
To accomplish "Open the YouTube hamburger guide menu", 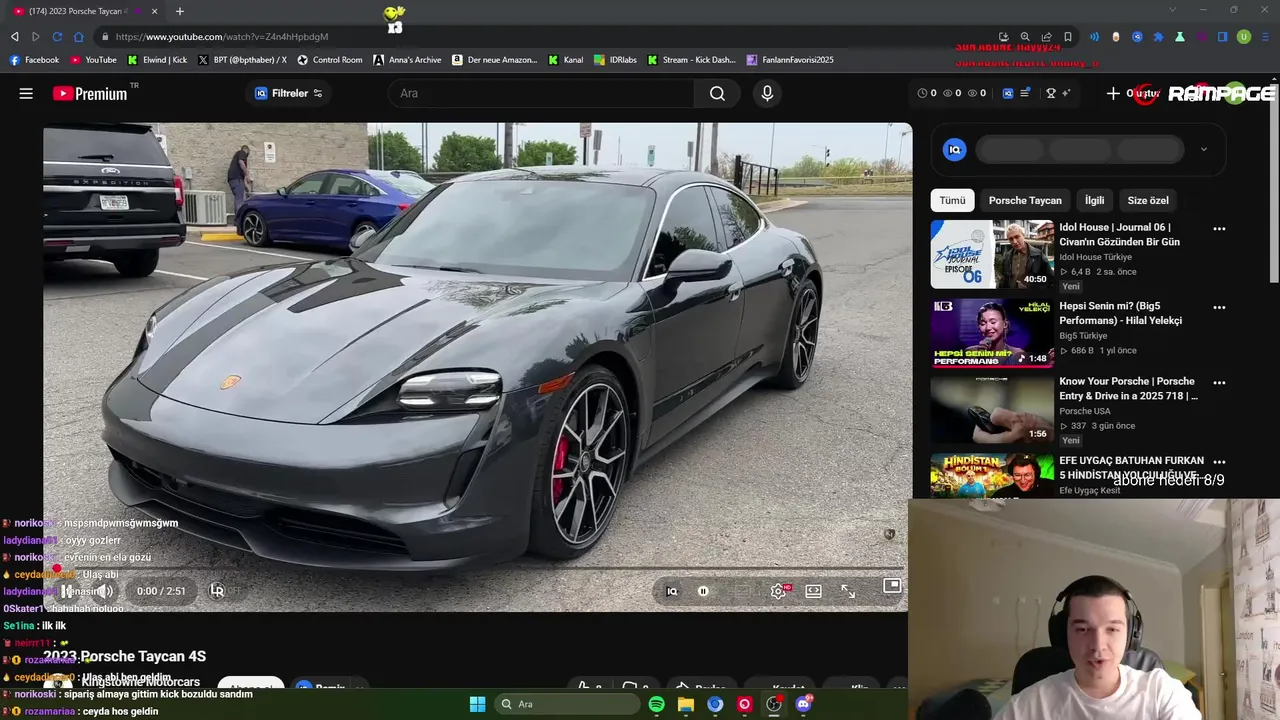I will point(26,93).
